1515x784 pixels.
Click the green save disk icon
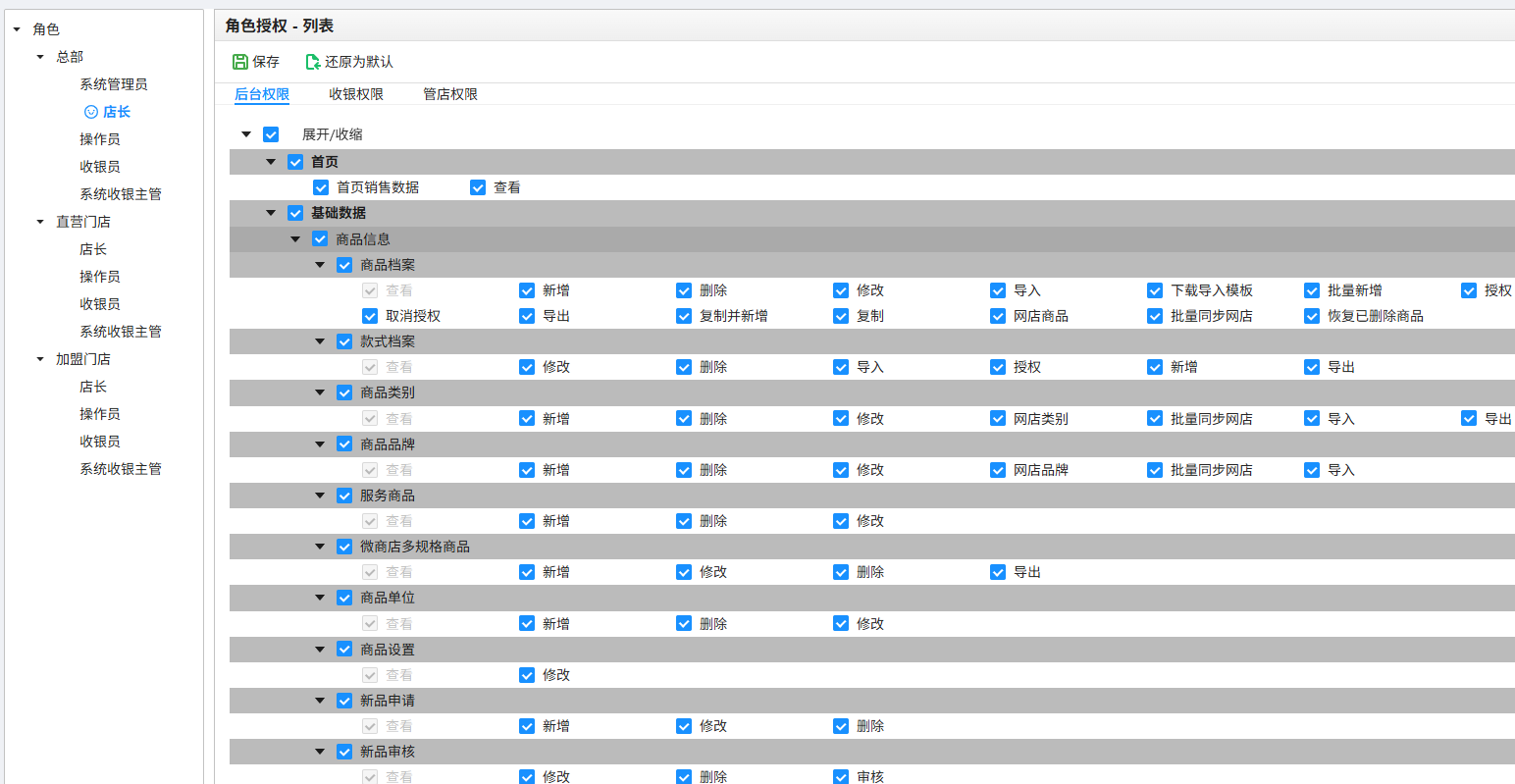(x=240, y=62)
